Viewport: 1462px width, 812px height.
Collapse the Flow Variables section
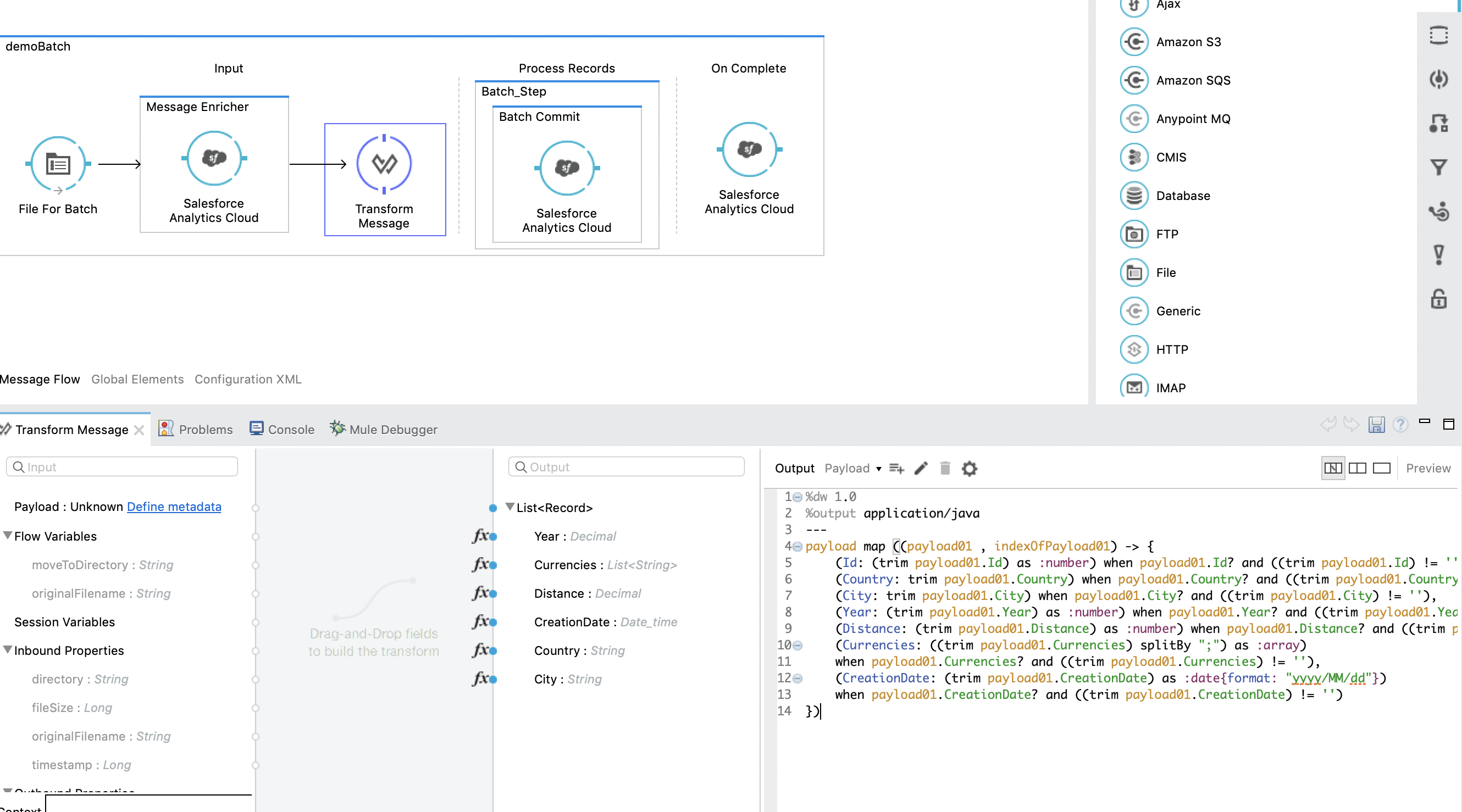pyautogui.click(x=7, y=535)
